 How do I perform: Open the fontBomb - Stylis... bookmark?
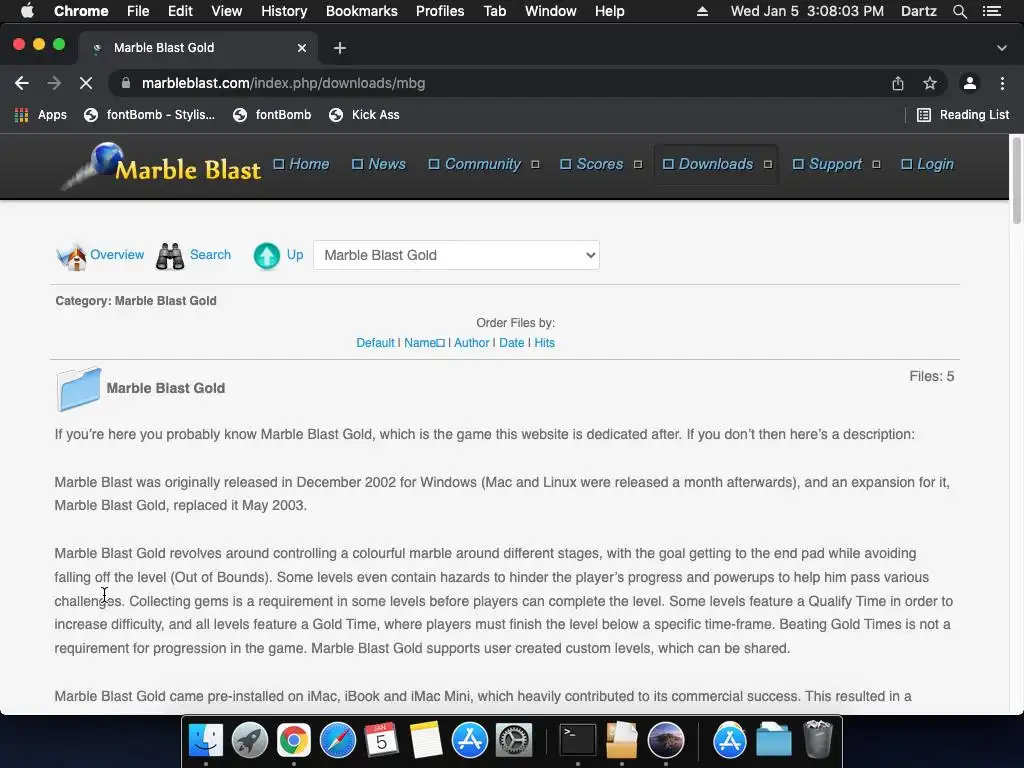[x=150, y=115]
